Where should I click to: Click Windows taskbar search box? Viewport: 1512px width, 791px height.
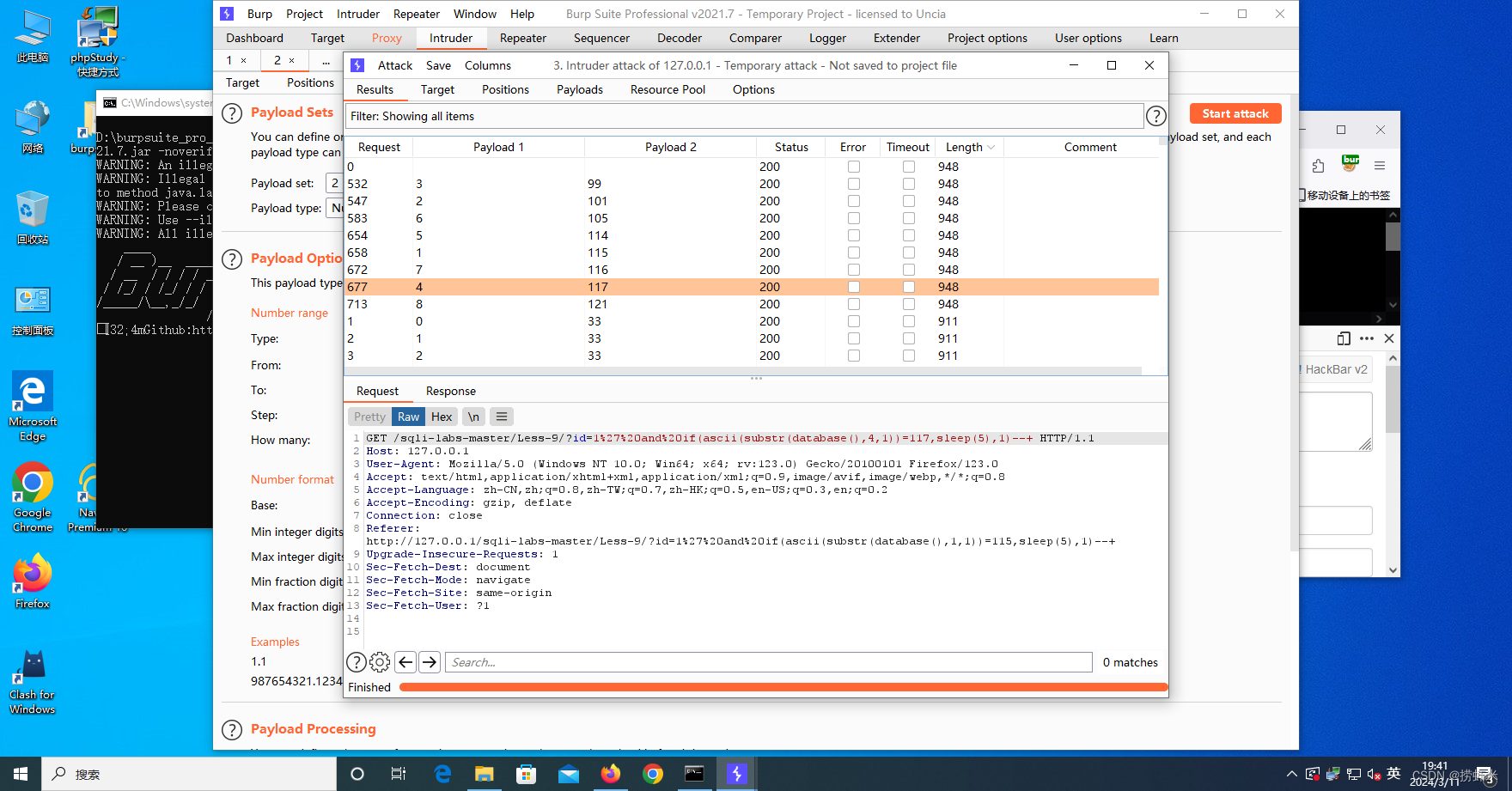click(x=189, y=774)
